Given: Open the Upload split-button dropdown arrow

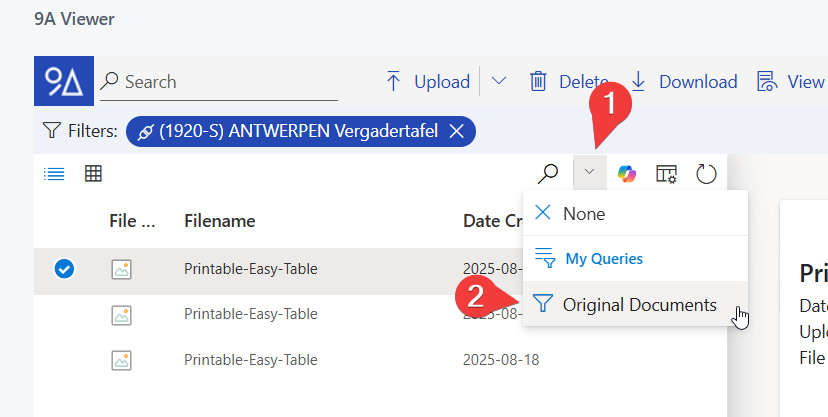Looking at the screenshot, I should coord(498,82).
